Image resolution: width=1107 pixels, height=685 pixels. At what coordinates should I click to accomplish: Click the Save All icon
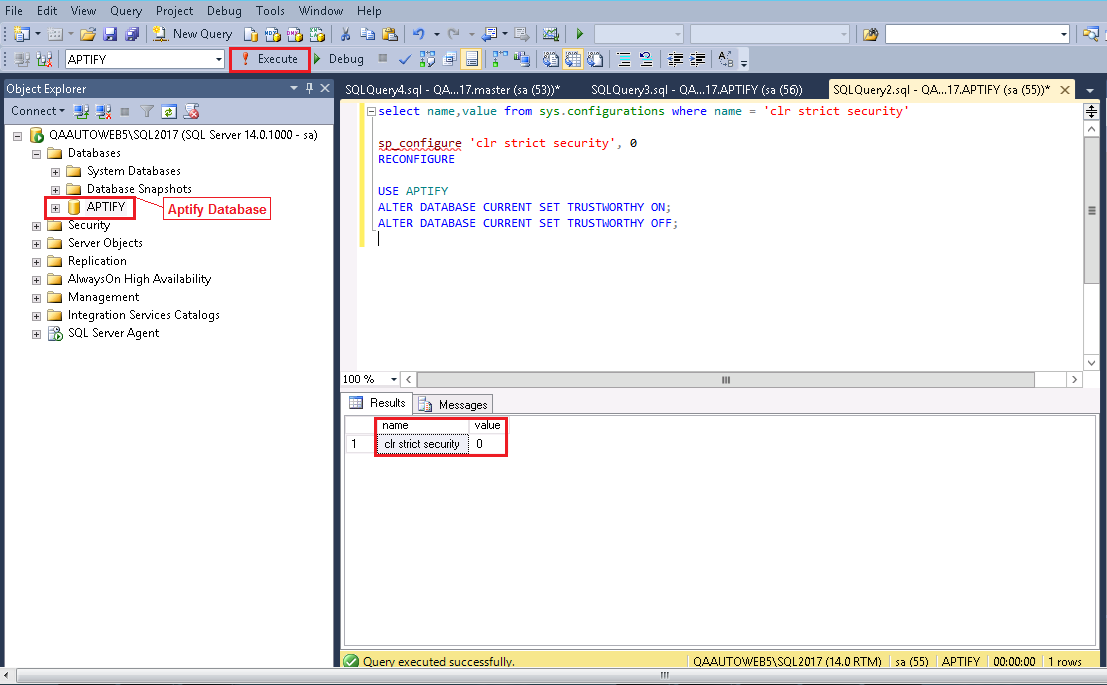click(131, 34)
